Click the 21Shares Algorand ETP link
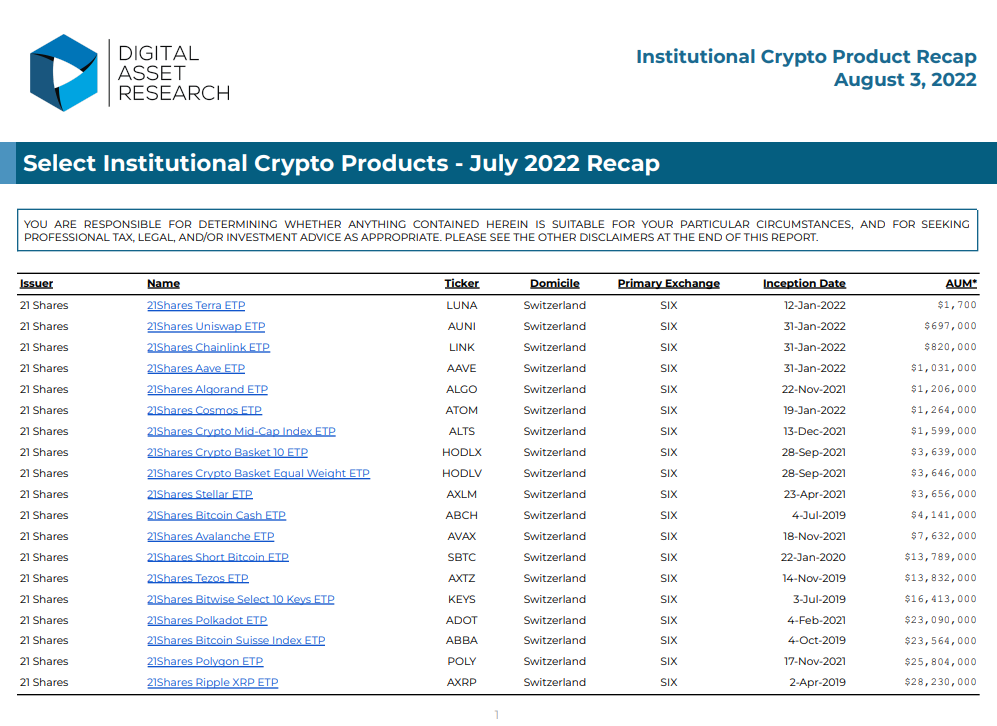The width and height of the screenshot is (997, 726). click(207, 389)
